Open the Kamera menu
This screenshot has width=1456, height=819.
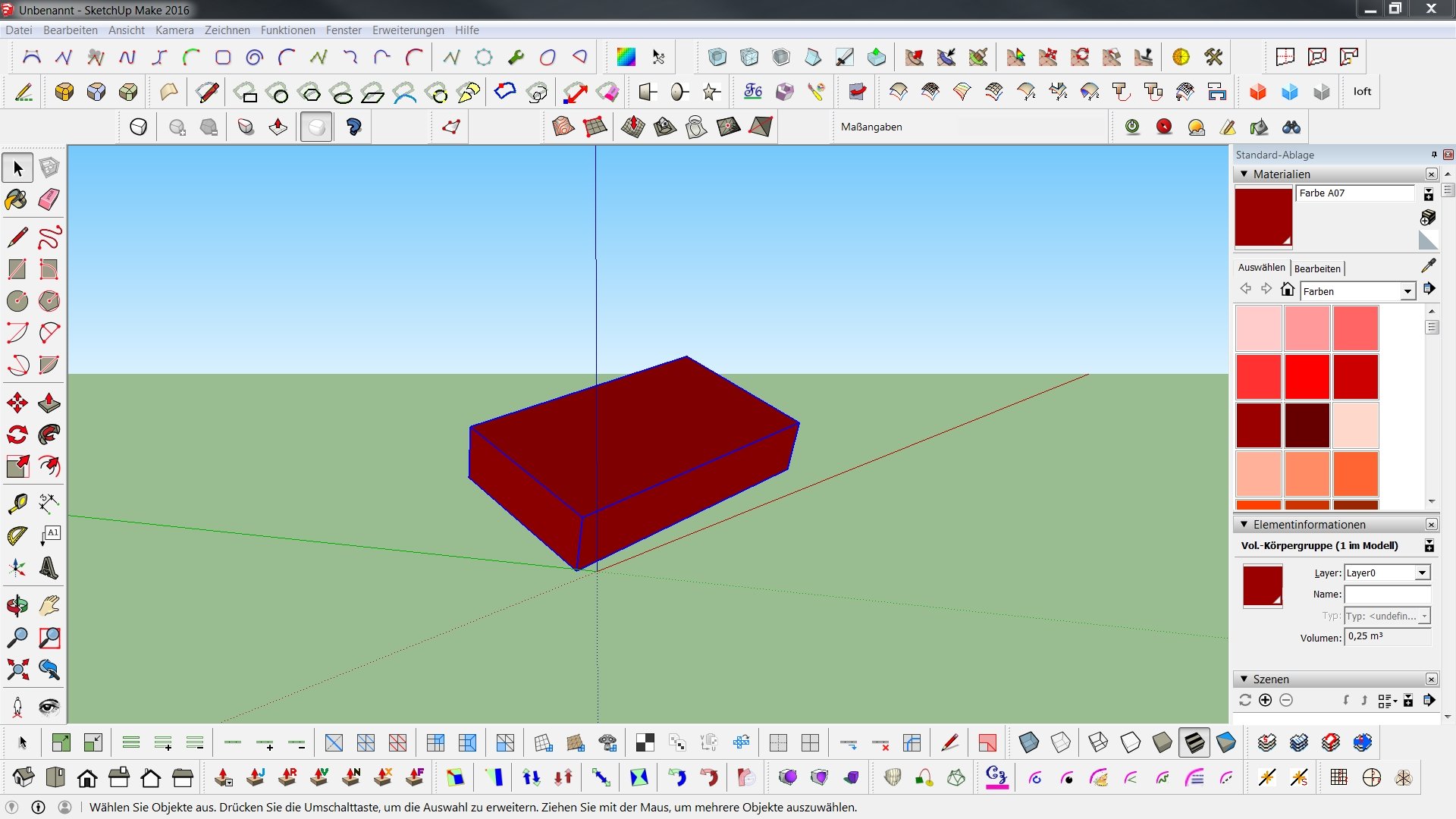[174, 30]
